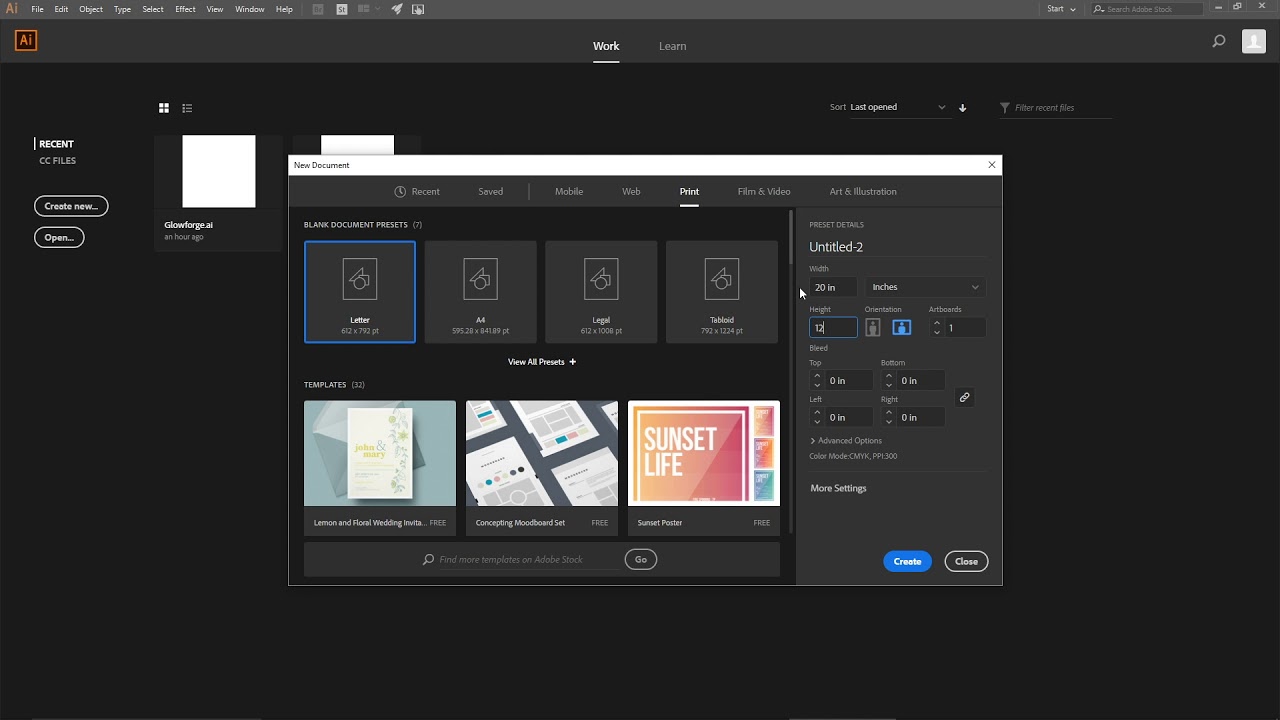The height and width of the screenshot is (720, 1280).
Task: Click the blue Create button
Action: pos(907,561)
